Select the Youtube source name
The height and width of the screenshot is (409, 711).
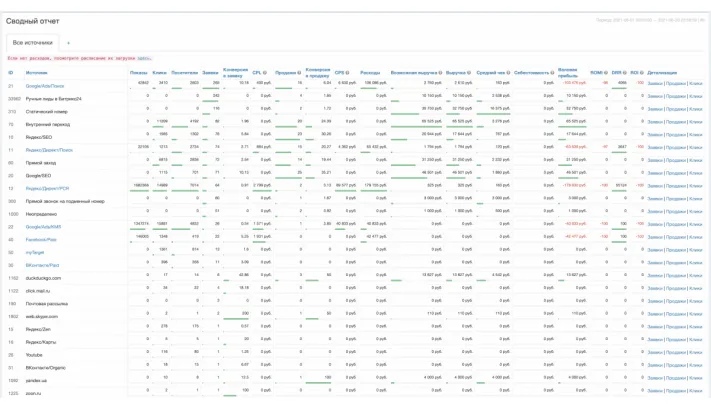[x=34, y=355]
